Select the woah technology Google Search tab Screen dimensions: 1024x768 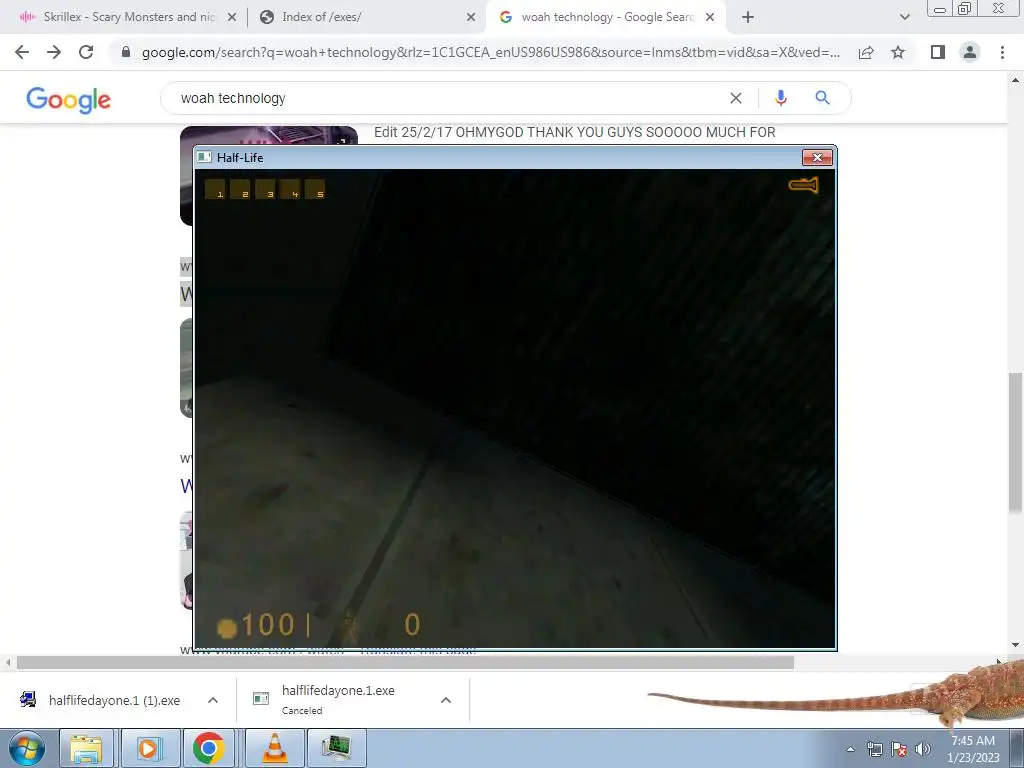coord(604,17)
